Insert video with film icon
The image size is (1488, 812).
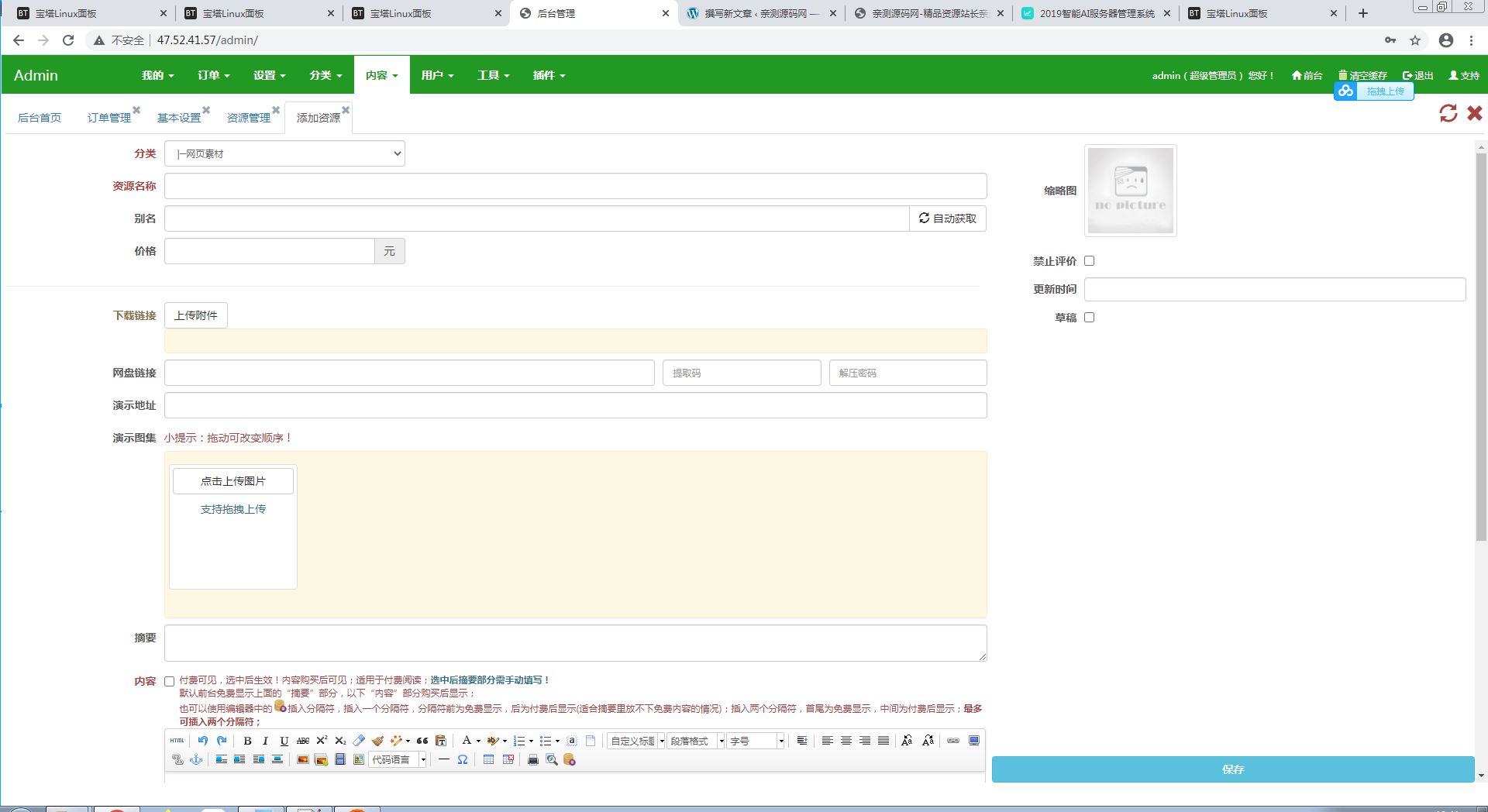click(340, 759)
